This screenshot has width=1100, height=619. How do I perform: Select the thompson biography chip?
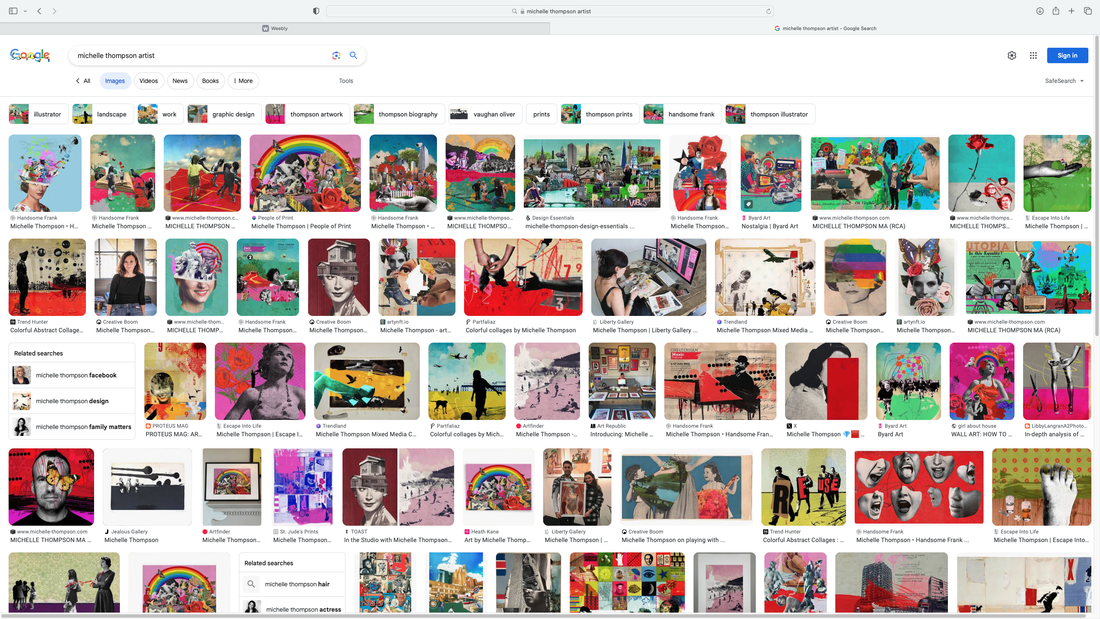[399, 114]
